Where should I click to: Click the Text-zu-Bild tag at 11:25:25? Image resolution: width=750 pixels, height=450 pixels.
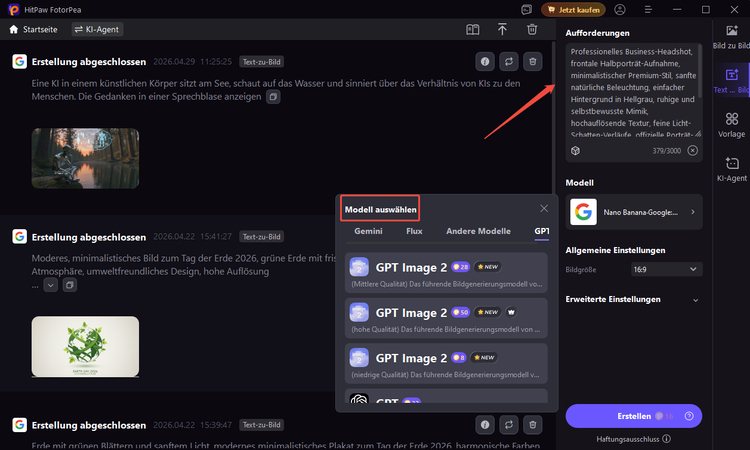pos(262,62)
